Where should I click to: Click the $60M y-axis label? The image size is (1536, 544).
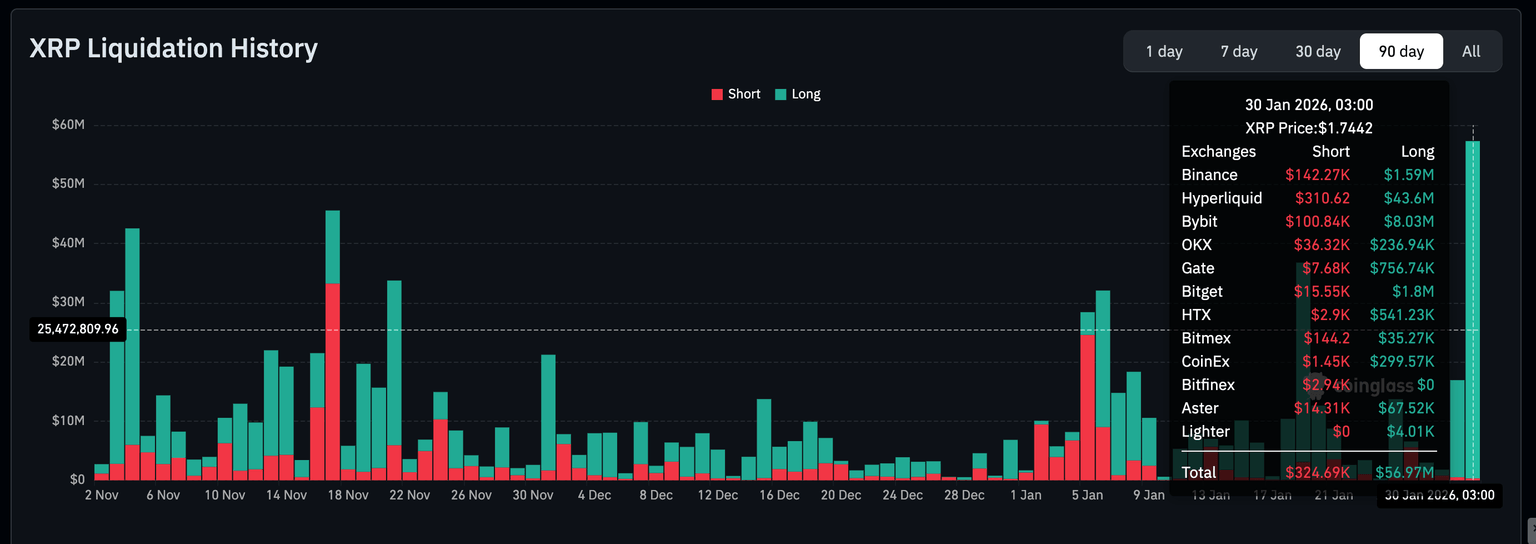pos(68,125)
